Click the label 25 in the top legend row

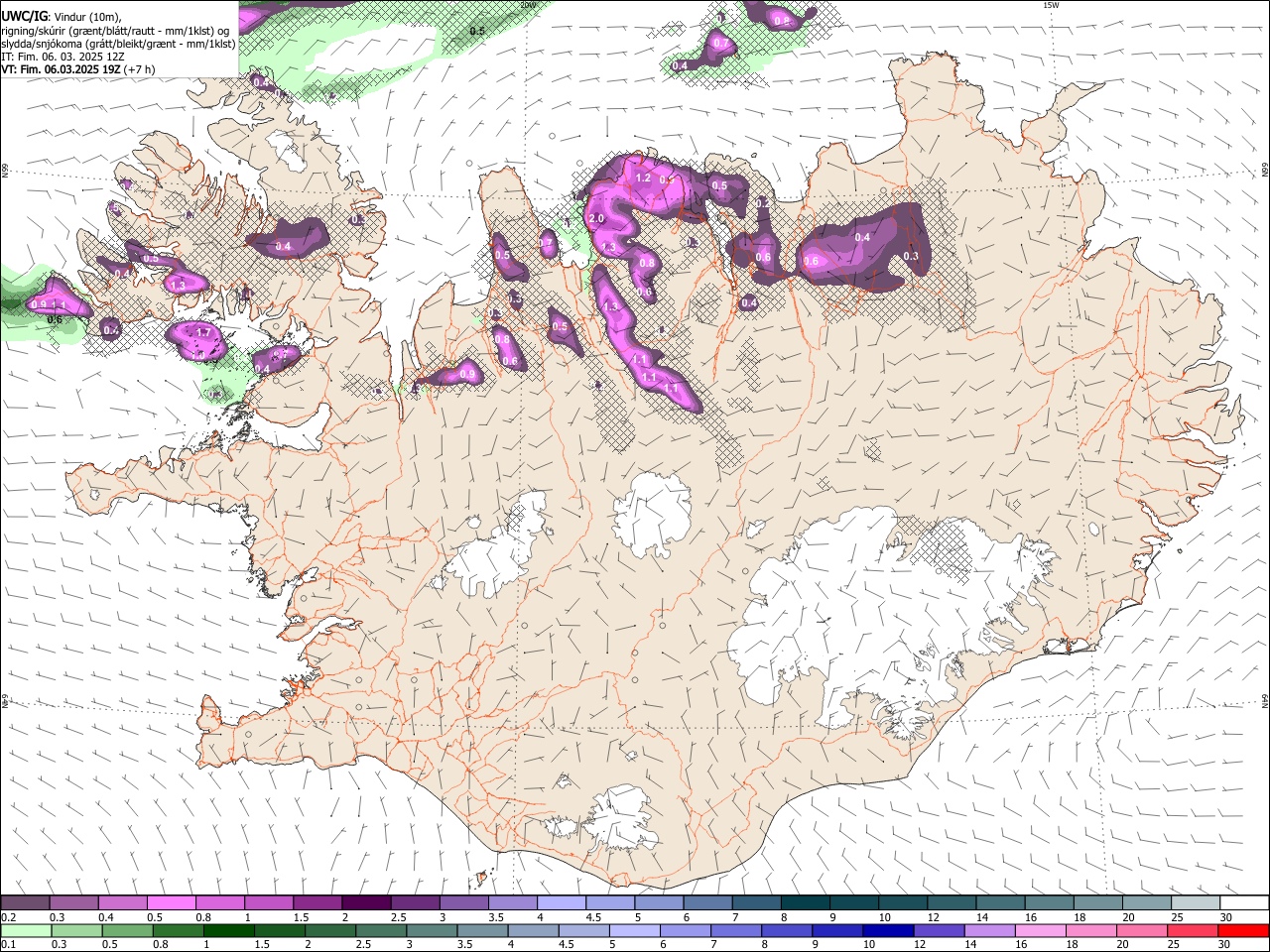[1177, 917]
